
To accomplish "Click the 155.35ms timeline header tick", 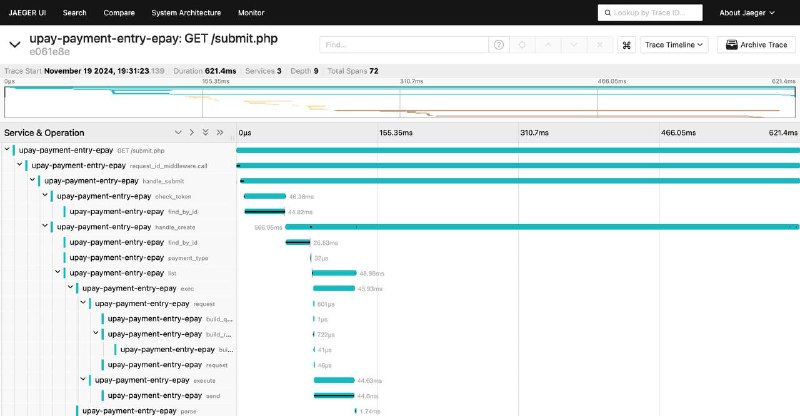I will coord(396,133).
